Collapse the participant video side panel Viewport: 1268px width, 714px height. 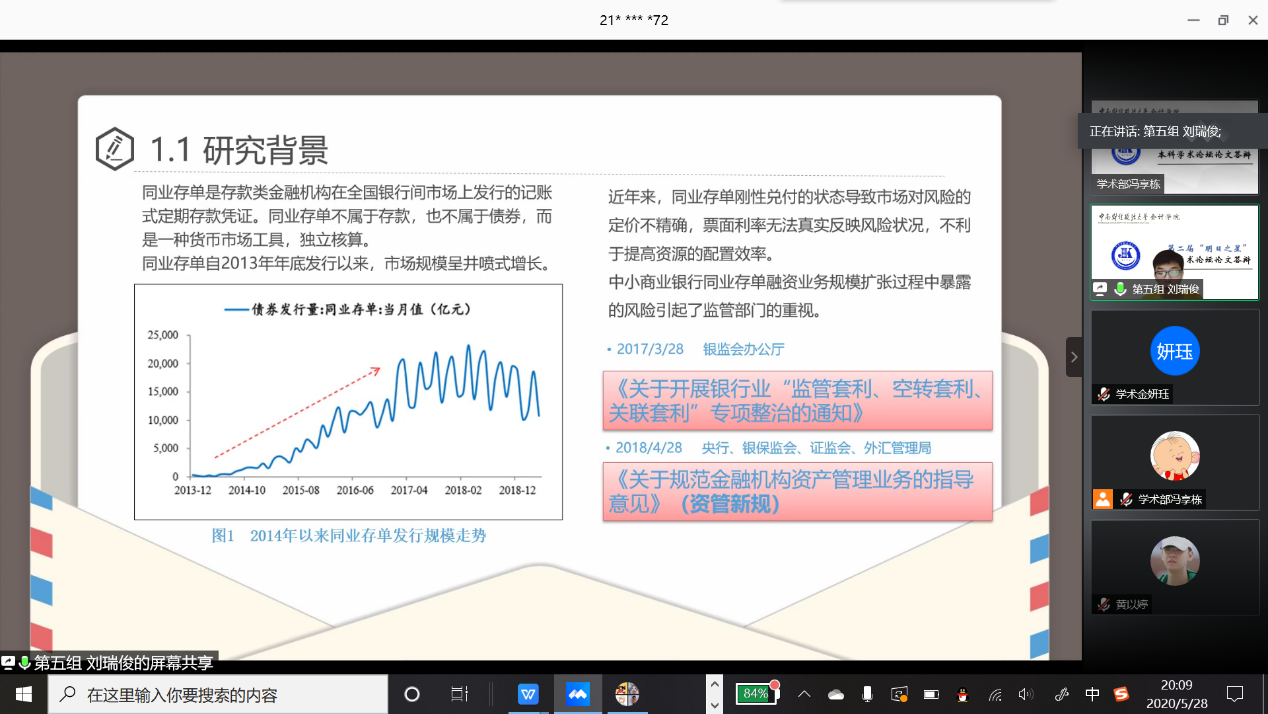coord(1074,357)
